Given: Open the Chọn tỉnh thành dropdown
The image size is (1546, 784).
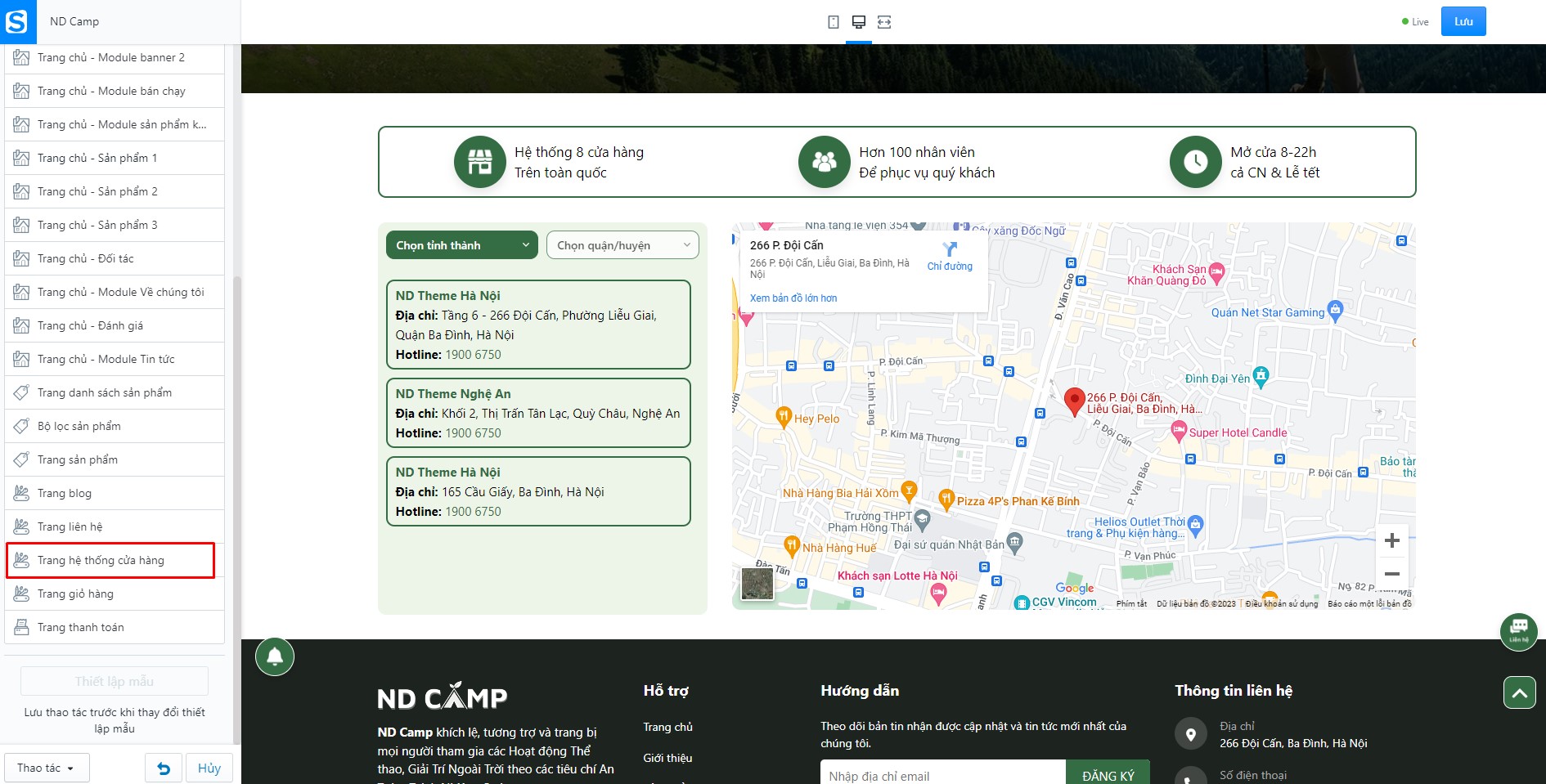Looking at the screenshot, I should (x=462, y=245).
